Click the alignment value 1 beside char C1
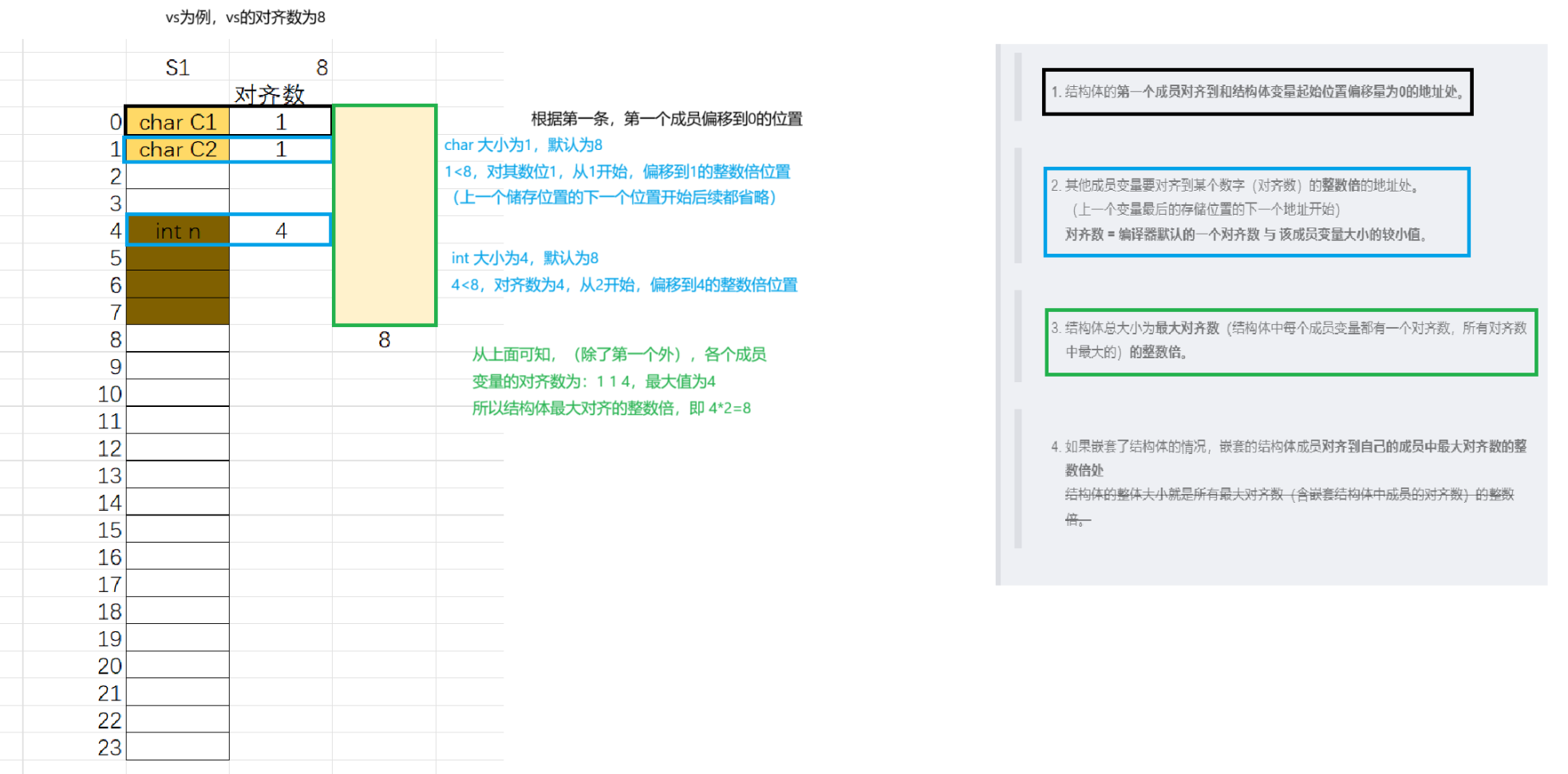Image resolution: width=1568 pixels, height=774 pixels. [x=280, y=122]
